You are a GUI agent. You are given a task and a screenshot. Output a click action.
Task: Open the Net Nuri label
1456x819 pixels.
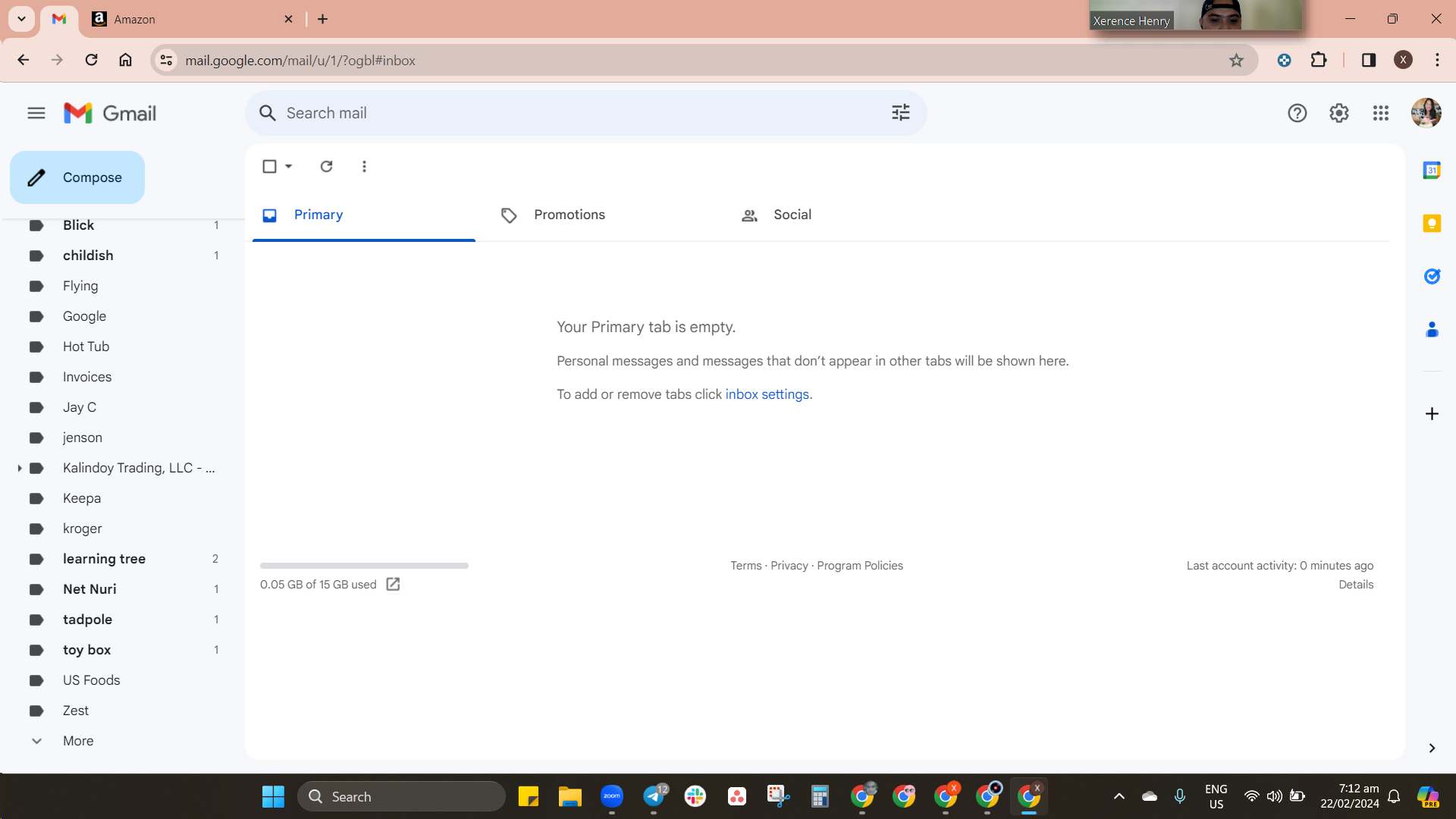[x=89, y=589]
